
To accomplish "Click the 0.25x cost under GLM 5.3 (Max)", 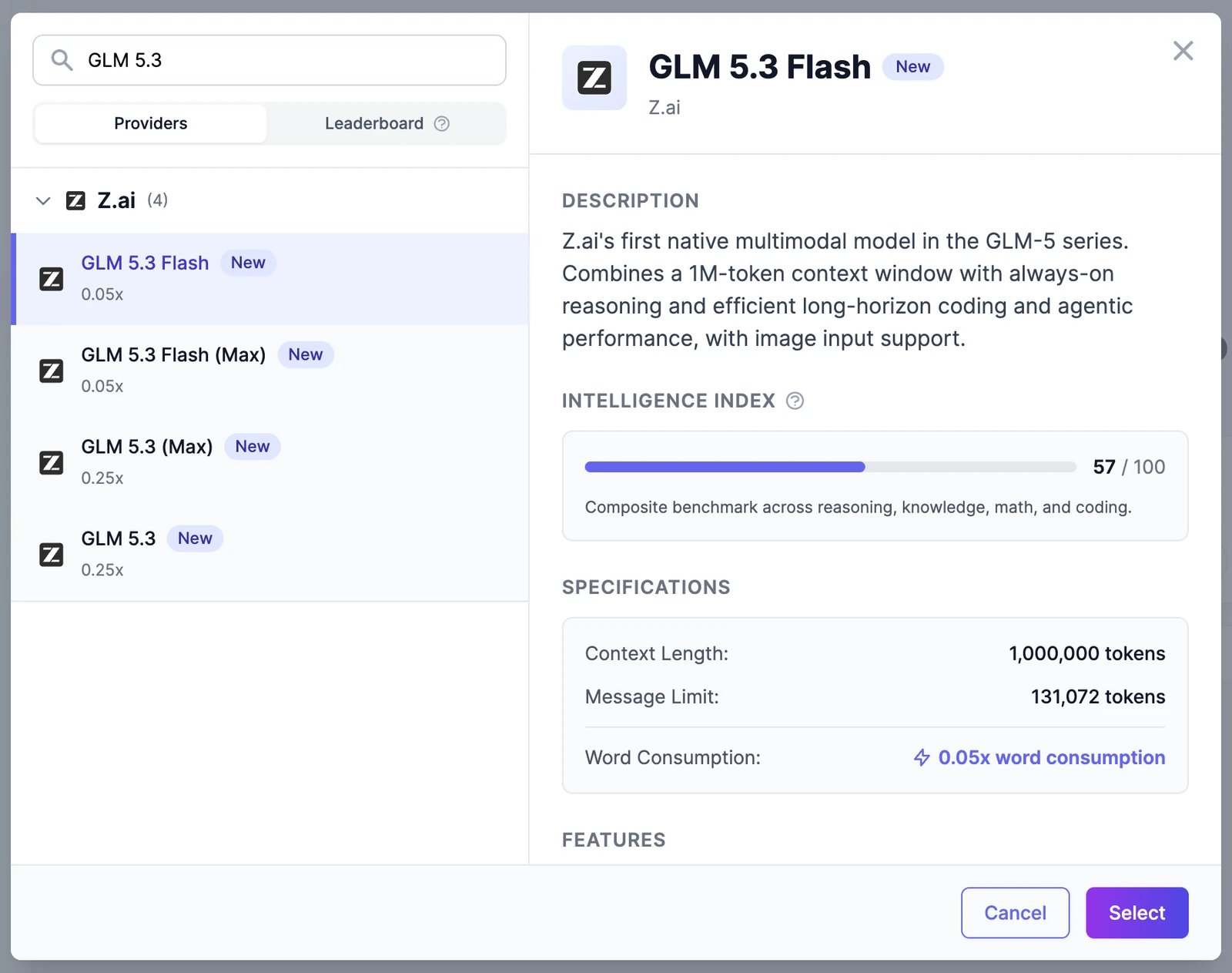I will click(102, 478).
